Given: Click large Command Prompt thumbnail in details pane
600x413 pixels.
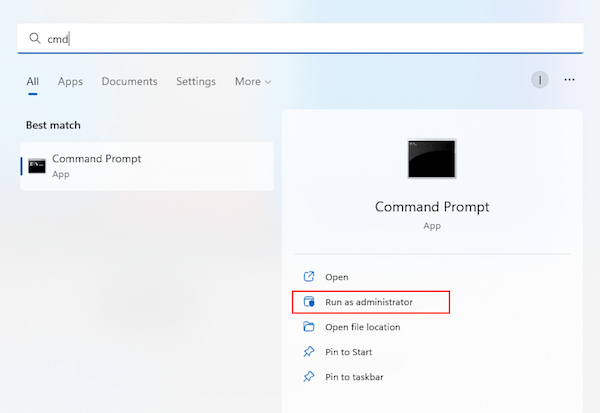Looking at the screenshot, I should tap(432, 159).
